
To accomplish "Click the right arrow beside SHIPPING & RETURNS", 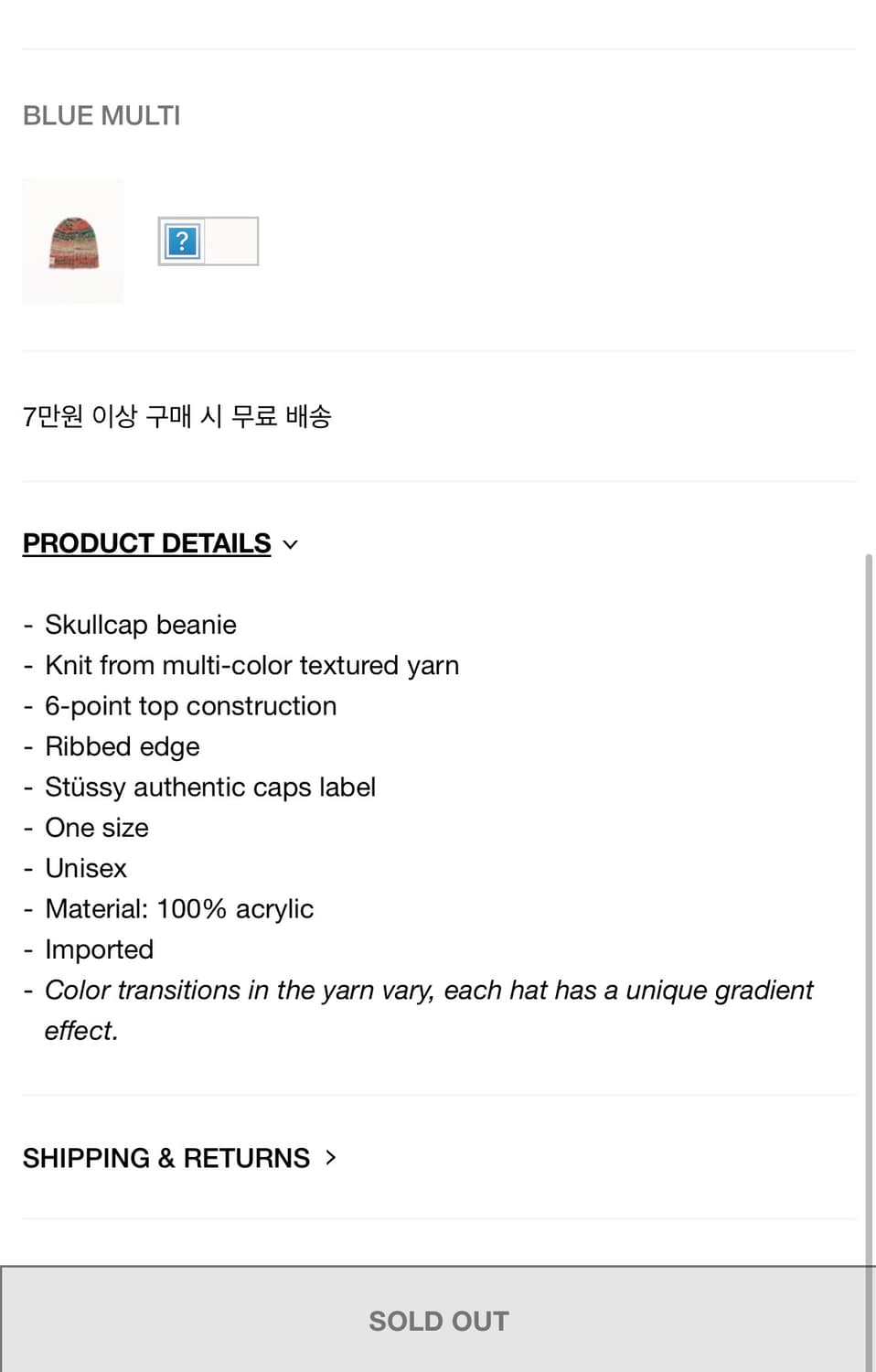I will point(330,1158).
